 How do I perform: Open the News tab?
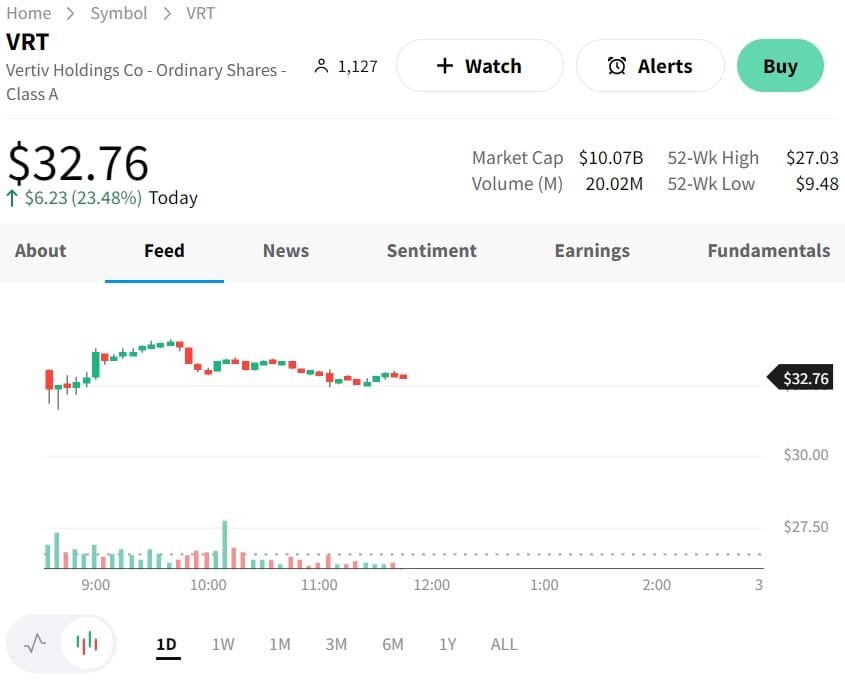coord(286,251)
